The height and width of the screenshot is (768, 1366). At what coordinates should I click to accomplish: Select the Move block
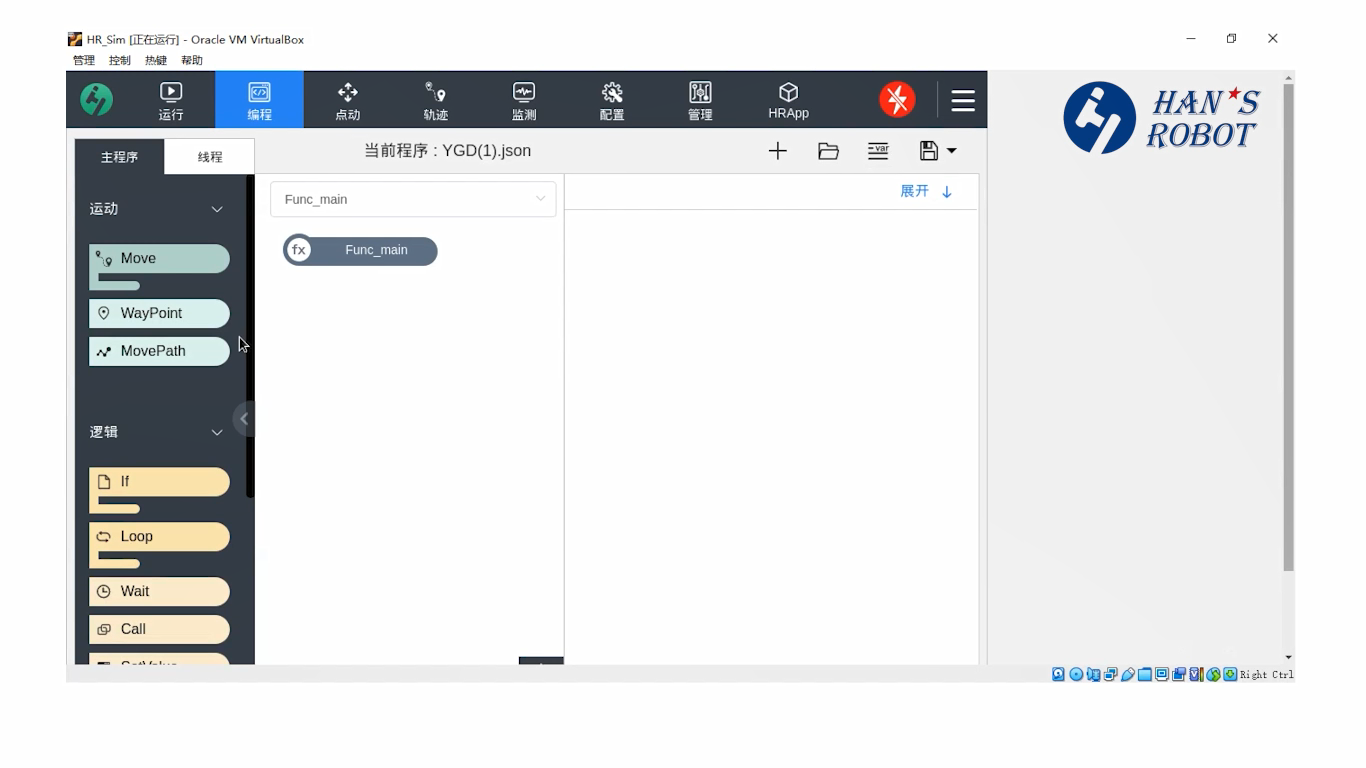pos(159,259)
